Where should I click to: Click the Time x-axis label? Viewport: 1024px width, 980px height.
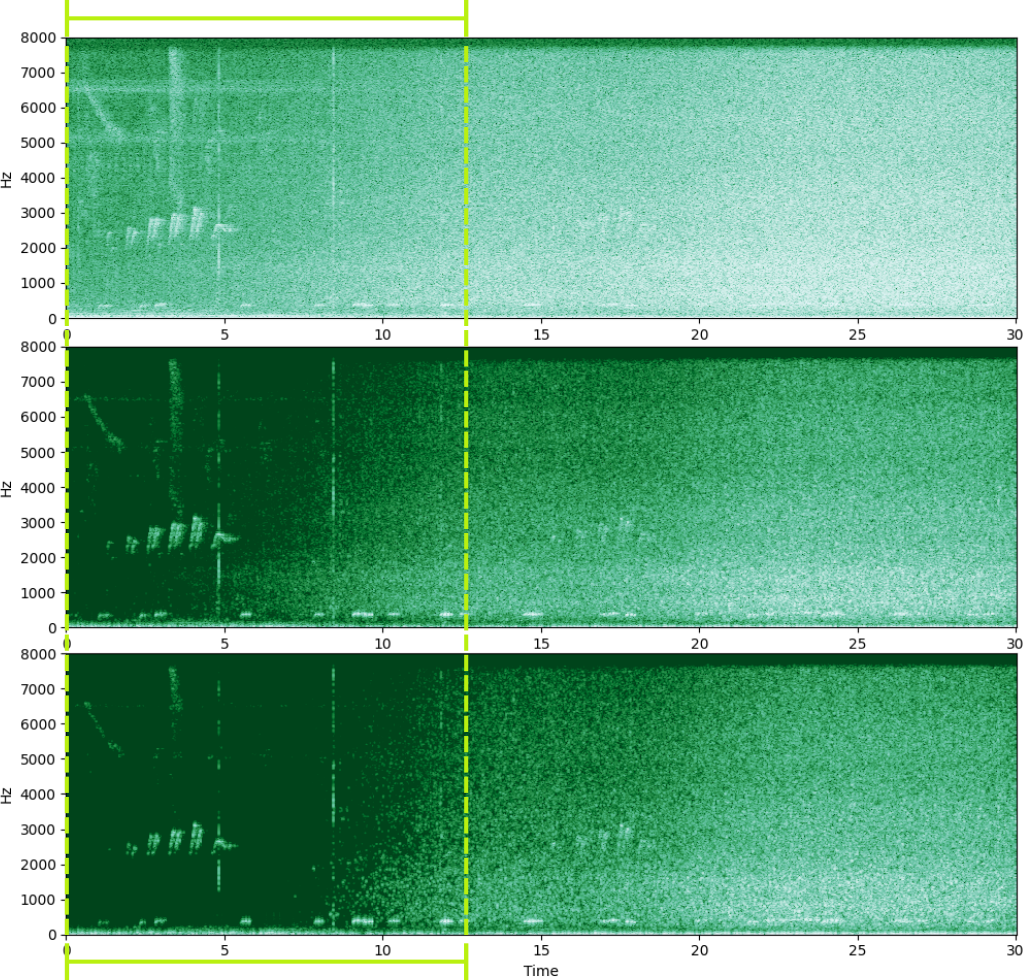tap(541, 971)
